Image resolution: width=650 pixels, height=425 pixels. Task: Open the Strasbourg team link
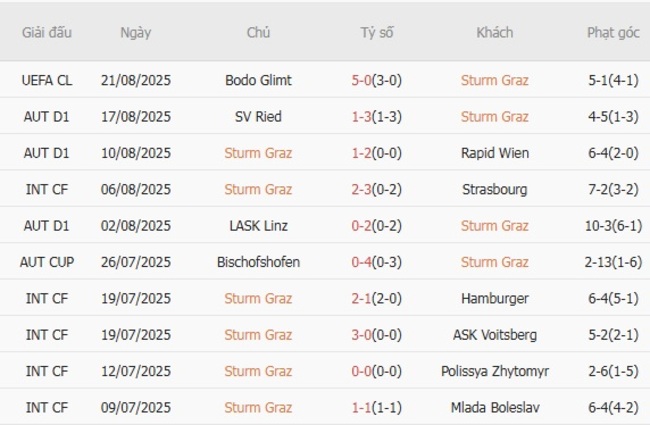click(494, 189)
